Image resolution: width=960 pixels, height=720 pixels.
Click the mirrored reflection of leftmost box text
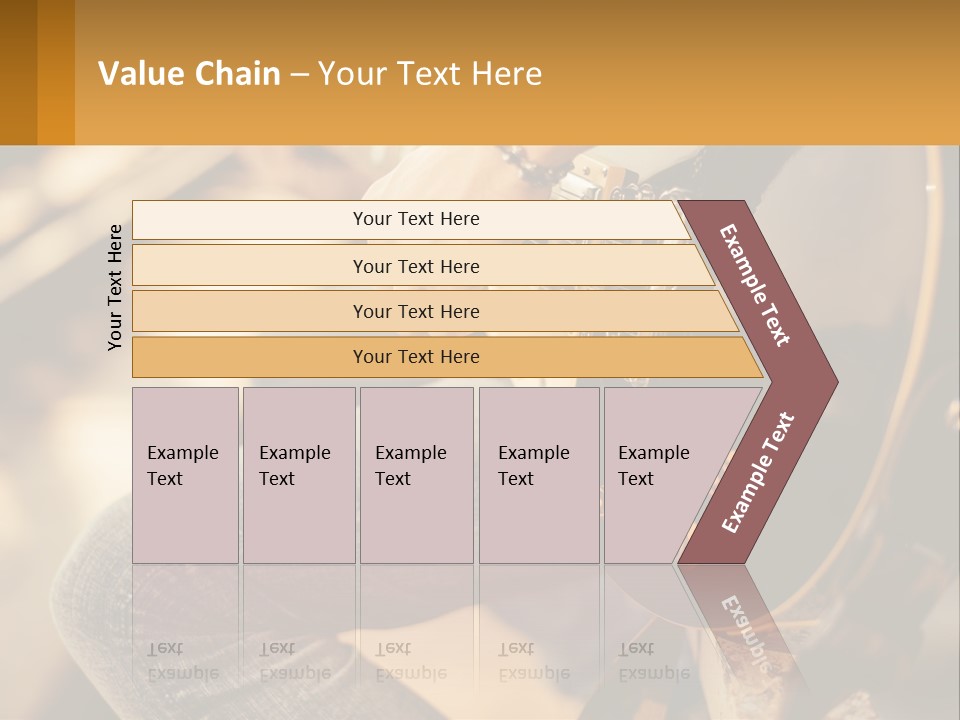click(x=182, y=660)
